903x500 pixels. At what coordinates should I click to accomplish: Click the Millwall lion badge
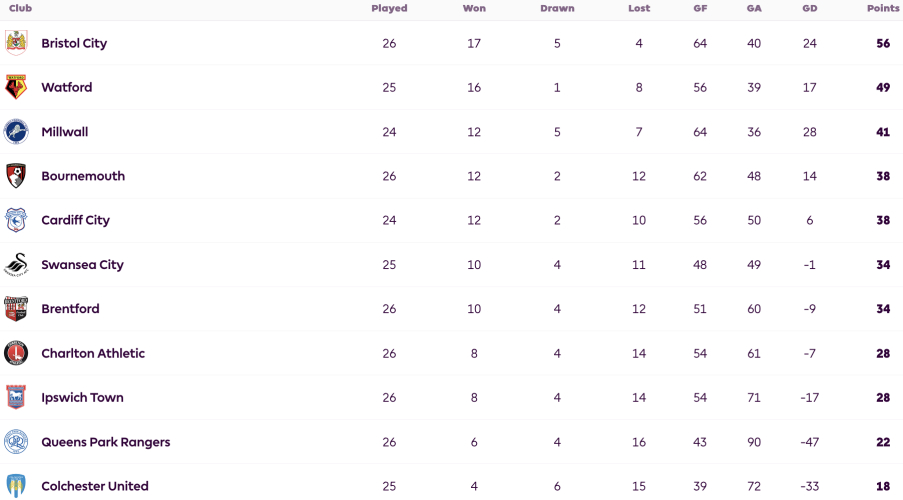click(16, 132)
